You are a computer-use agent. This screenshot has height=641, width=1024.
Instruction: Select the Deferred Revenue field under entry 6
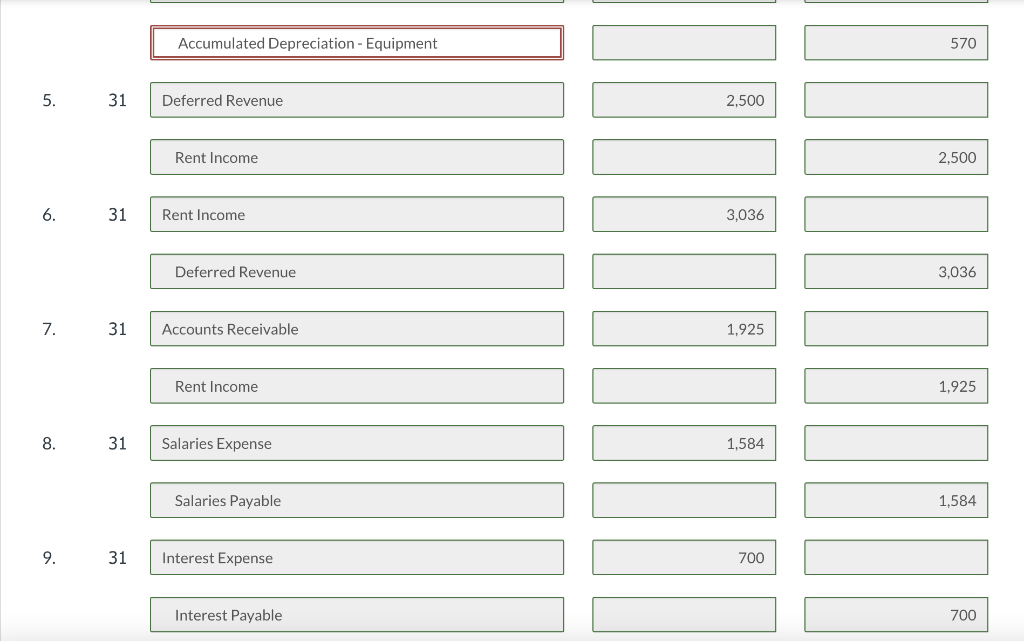point(356,271)
